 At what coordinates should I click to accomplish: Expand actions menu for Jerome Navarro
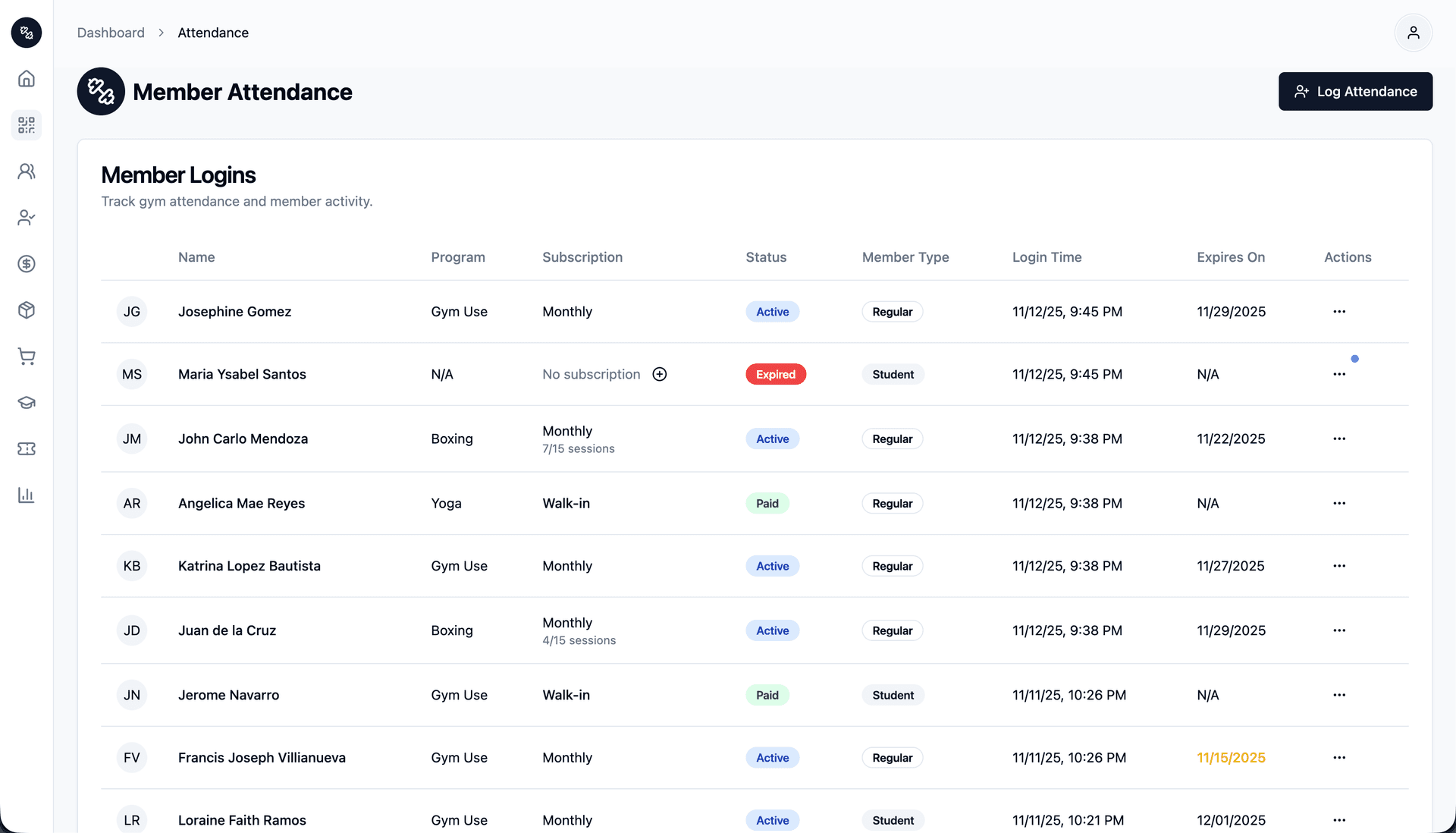click(1339, 696)
